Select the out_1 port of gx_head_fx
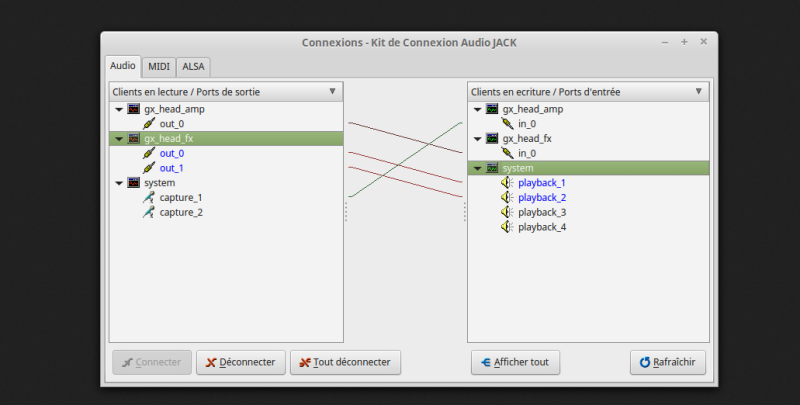The width and height of the screenshot is (800, 405). (172, 168)
